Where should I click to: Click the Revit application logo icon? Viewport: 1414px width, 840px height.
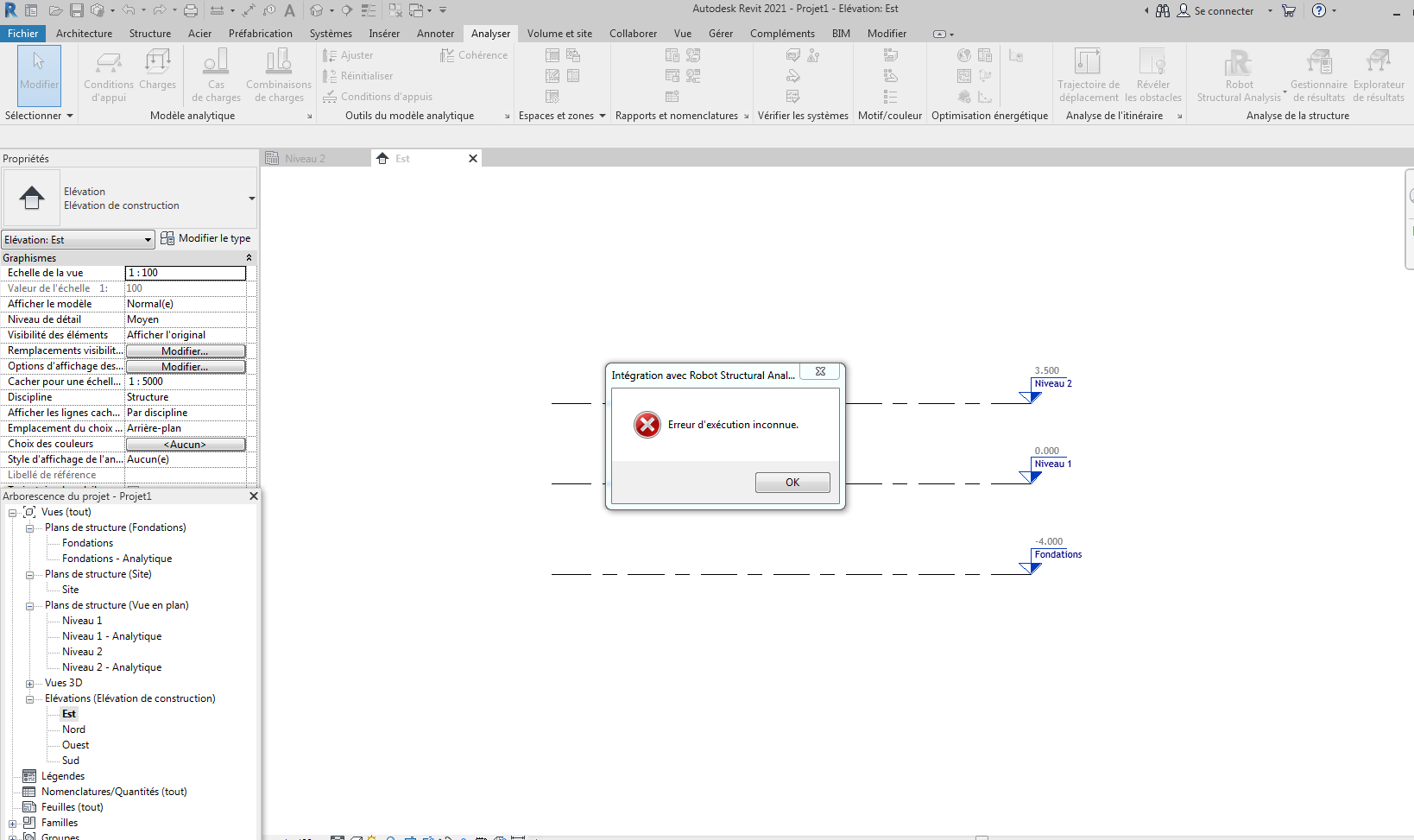click(10, 10)
